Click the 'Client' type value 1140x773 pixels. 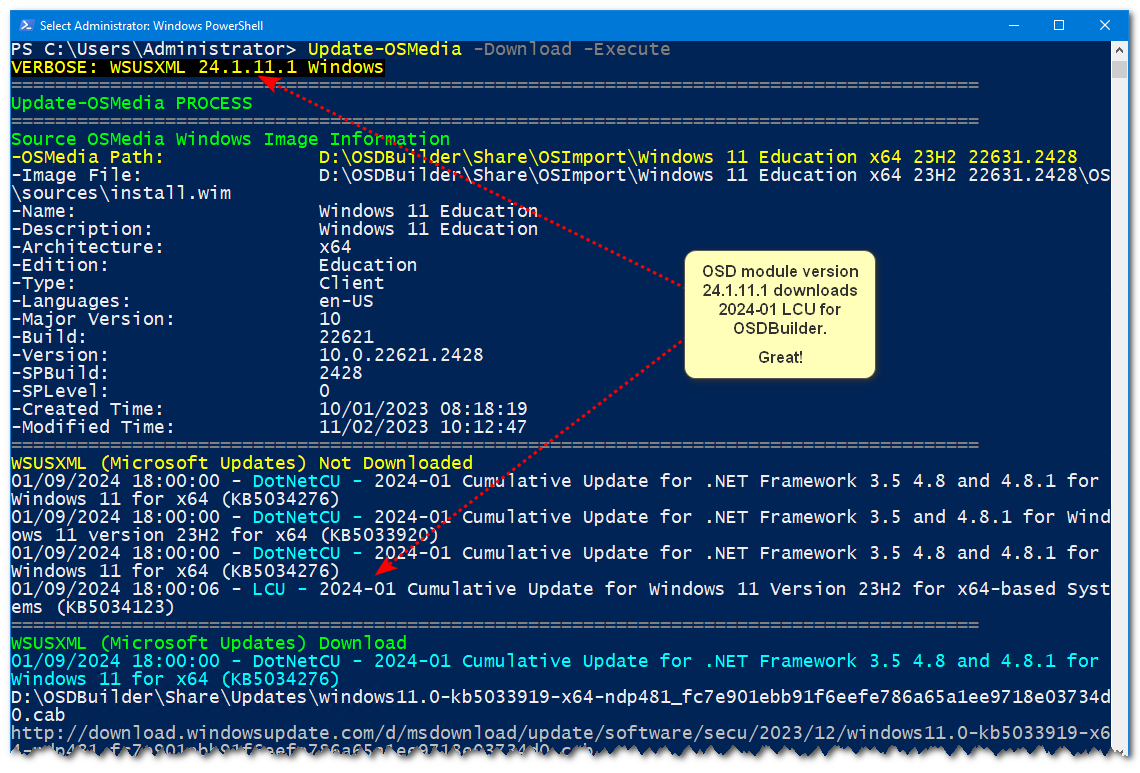tap(351, 283)
